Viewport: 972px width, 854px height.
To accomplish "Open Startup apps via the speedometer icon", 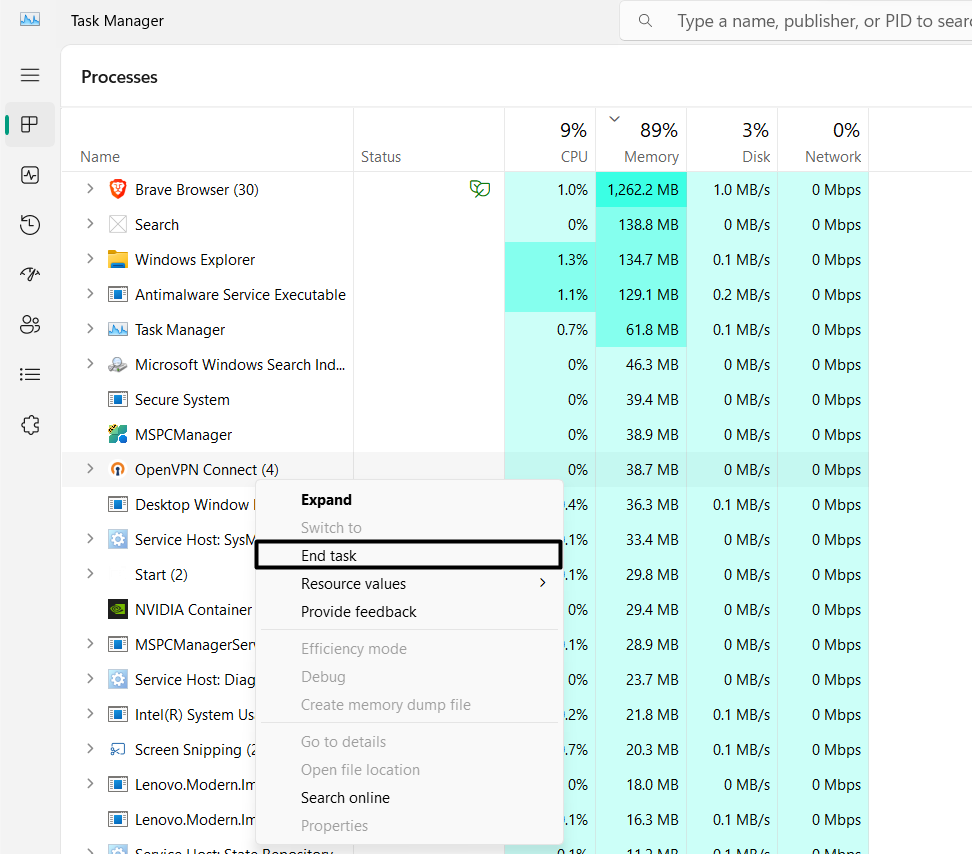I will click(x=30, y=274).
